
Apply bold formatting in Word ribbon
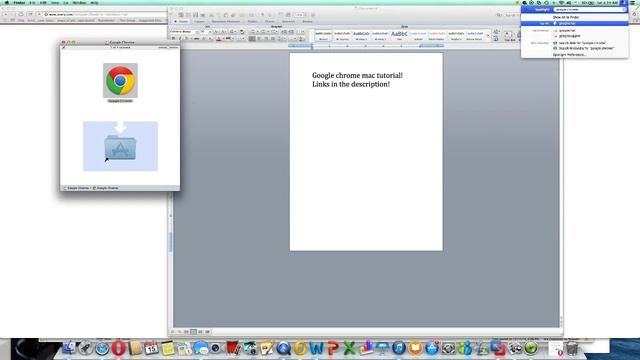[x=173, y=39]
